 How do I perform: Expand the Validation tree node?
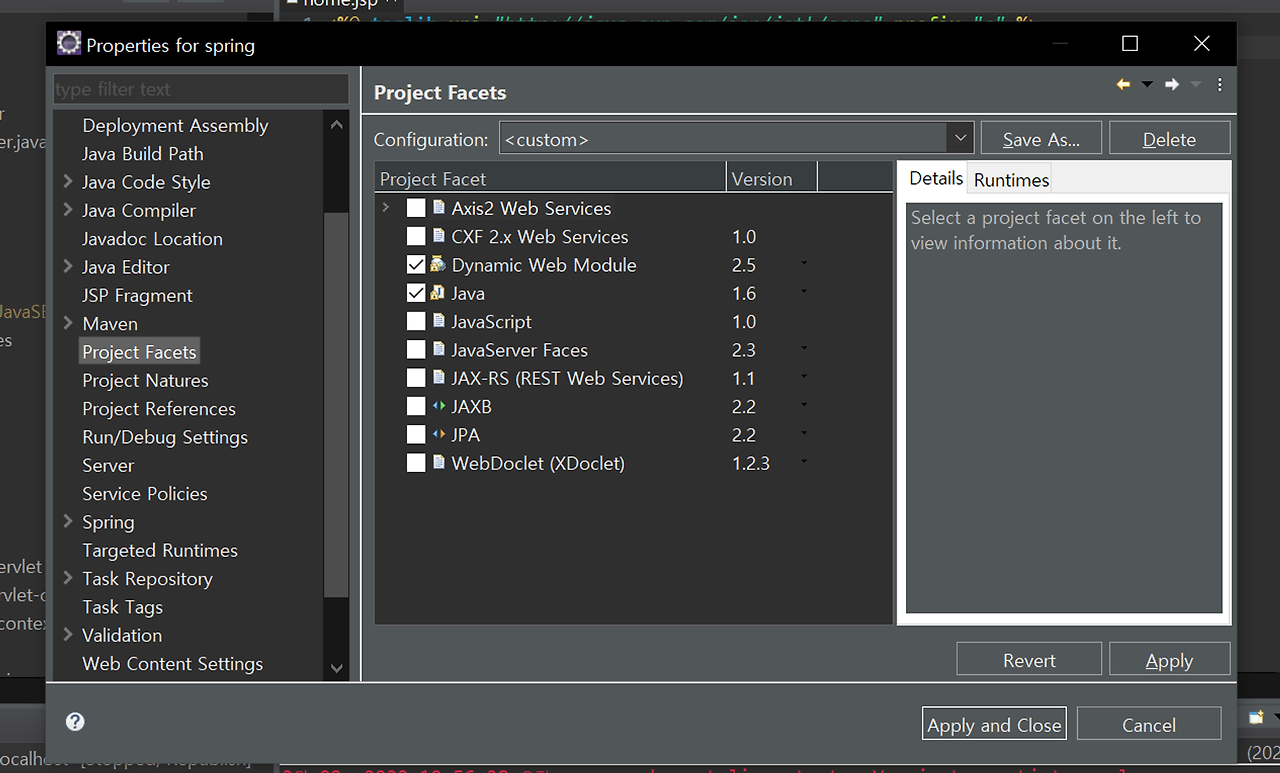pyautogui.click(x=68, y=635)
